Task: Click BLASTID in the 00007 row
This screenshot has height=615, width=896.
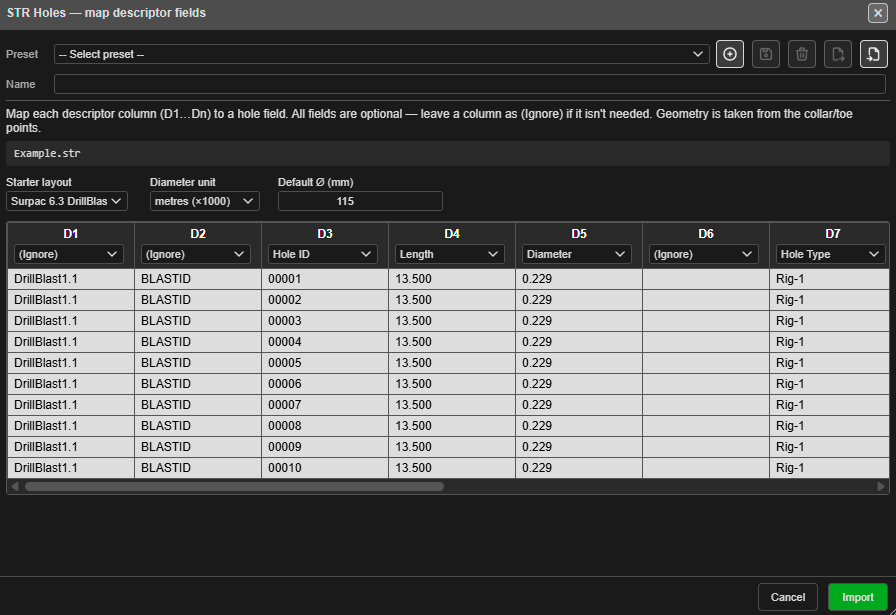Action: [198, 405]
